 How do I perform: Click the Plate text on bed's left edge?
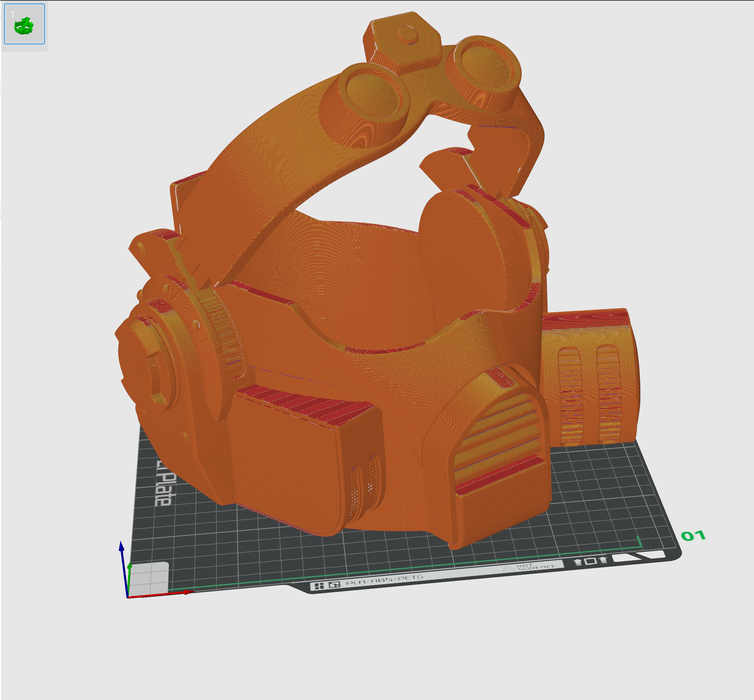click(x=163, y=482)
